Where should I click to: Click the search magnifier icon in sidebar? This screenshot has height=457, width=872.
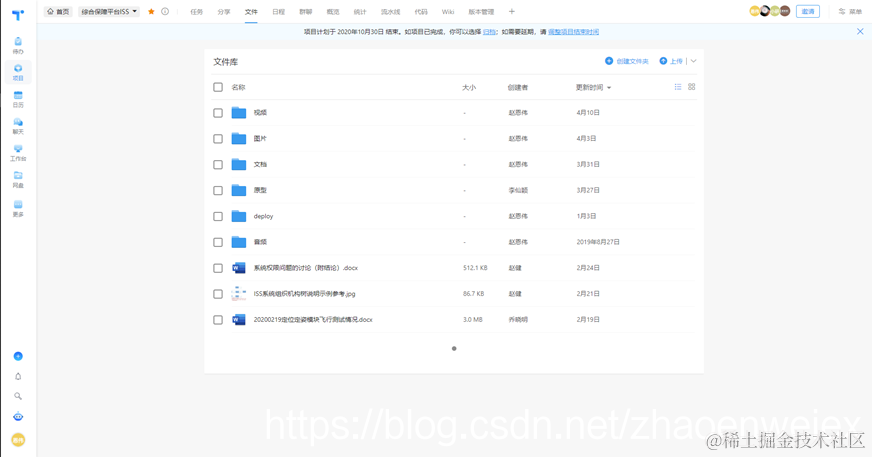(18, 396)
